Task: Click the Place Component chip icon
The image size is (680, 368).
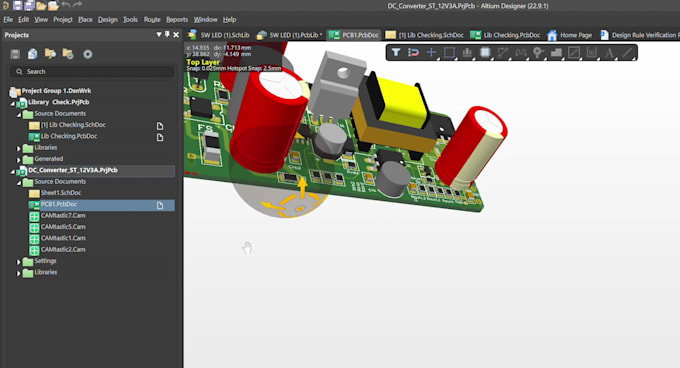Action: pos(485,52)
